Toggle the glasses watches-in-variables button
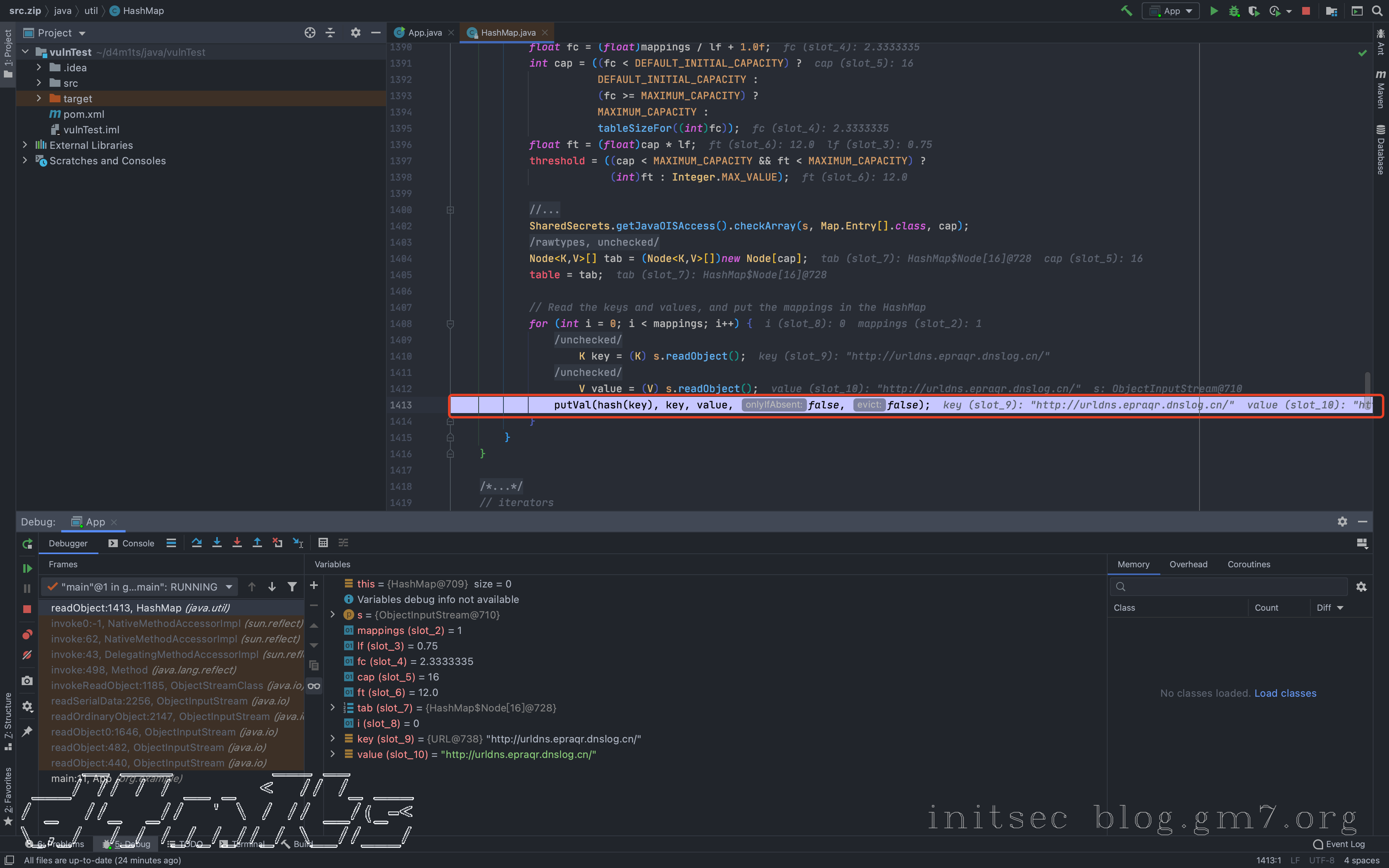The height and width of the screenshot is (868, 1389). coord(314,685)
